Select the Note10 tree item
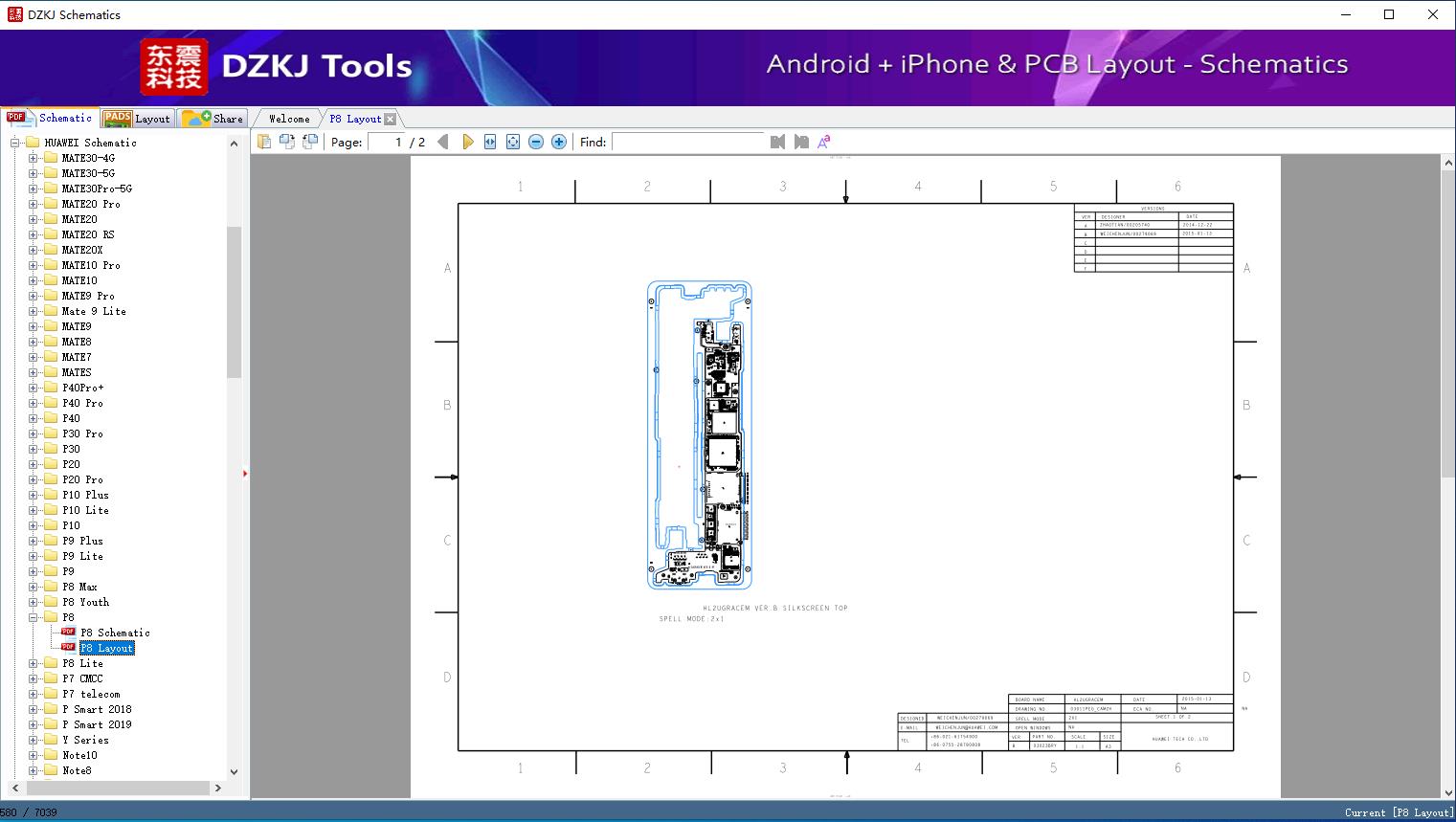Screen dimensions: 1456x822 [79, 755]
